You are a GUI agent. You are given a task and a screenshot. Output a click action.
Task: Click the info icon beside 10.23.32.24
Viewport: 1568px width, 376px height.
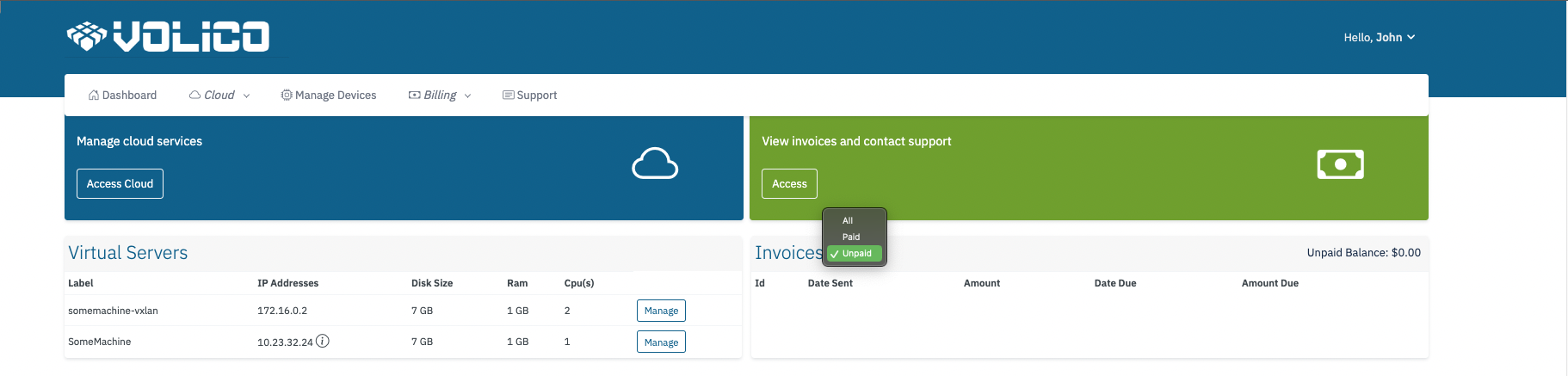(x=323, y=342)
